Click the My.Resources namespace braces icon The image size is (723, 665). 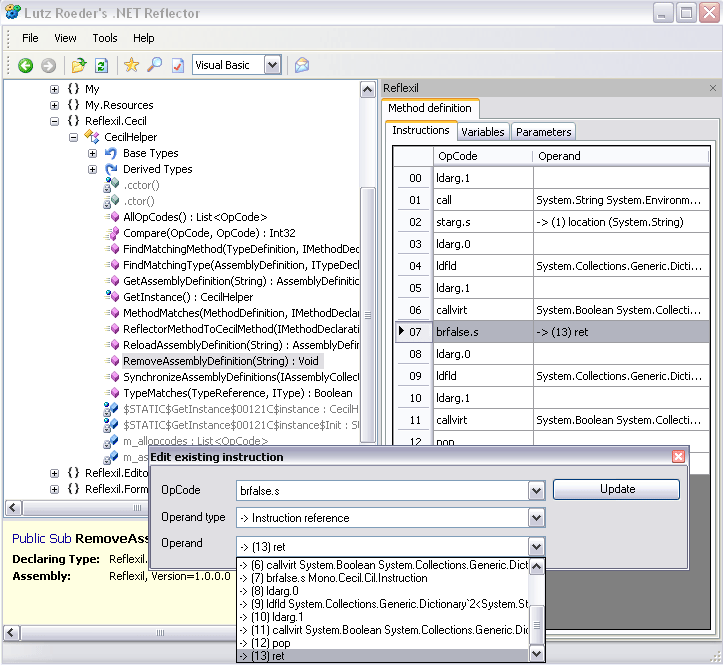(73, 105)
